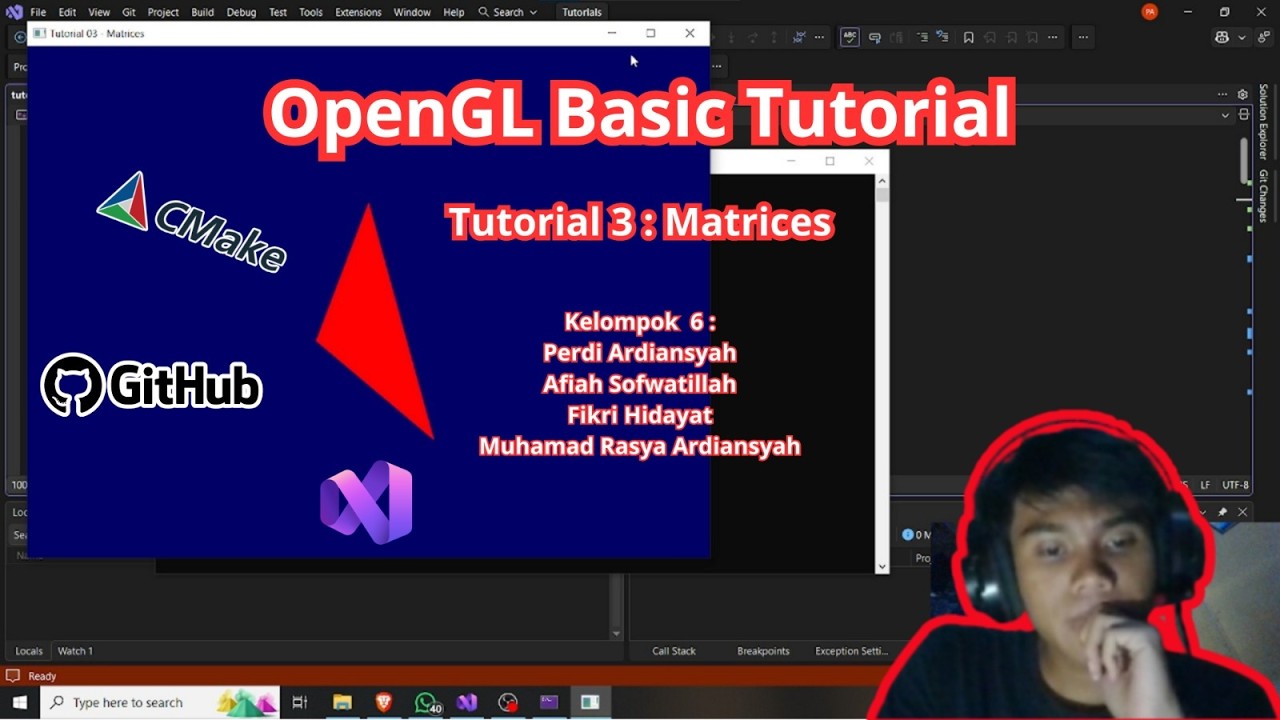Open the editor settings gear icon

[x=1243, y=94]
